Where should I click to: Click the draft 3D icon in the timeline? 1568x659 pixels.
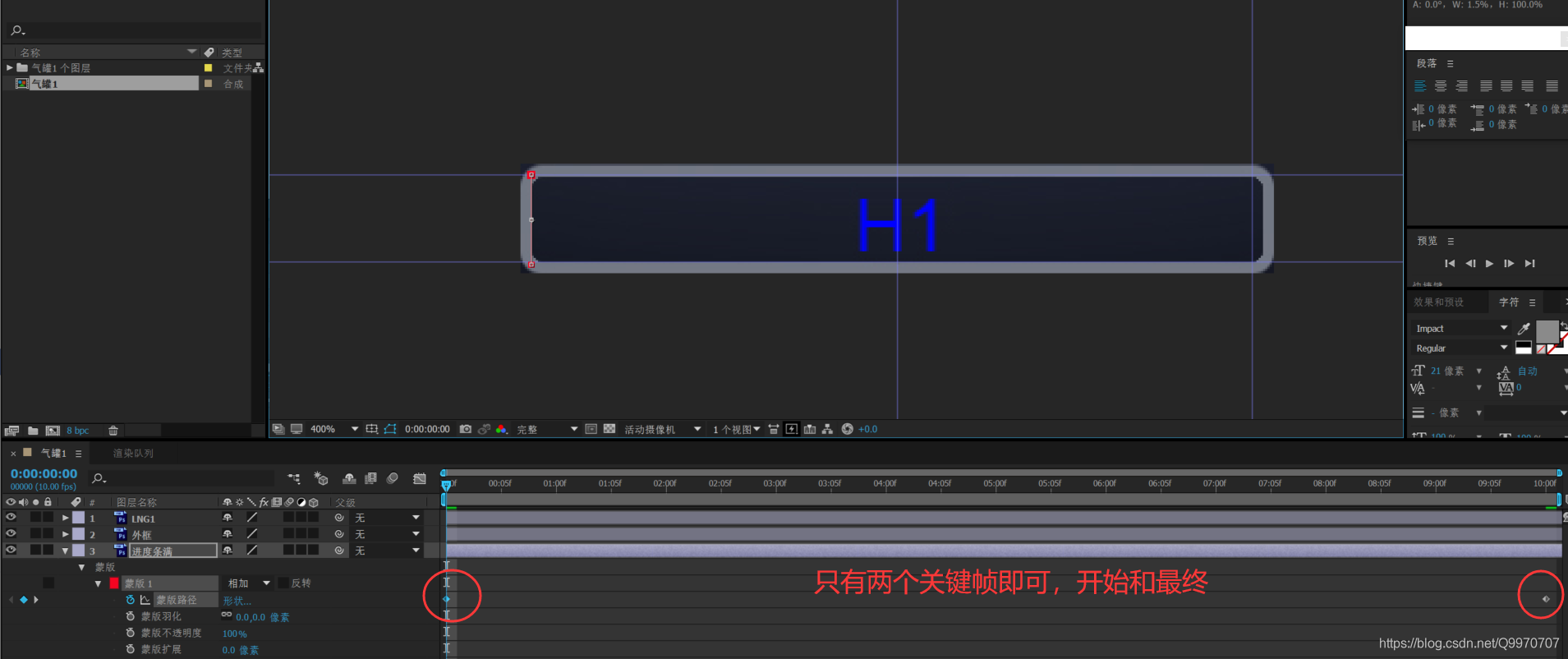pyautogui.click(x=321, y=478)
